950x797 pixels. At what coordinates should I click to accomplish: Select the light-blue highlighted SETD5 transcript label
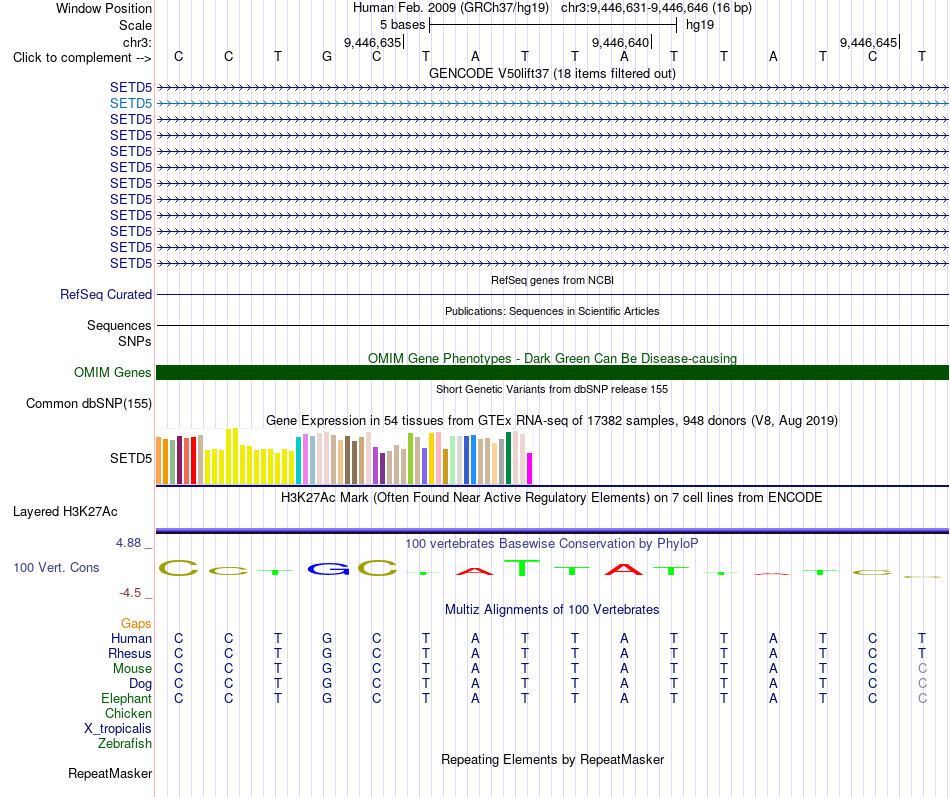(x=131, y=103)
